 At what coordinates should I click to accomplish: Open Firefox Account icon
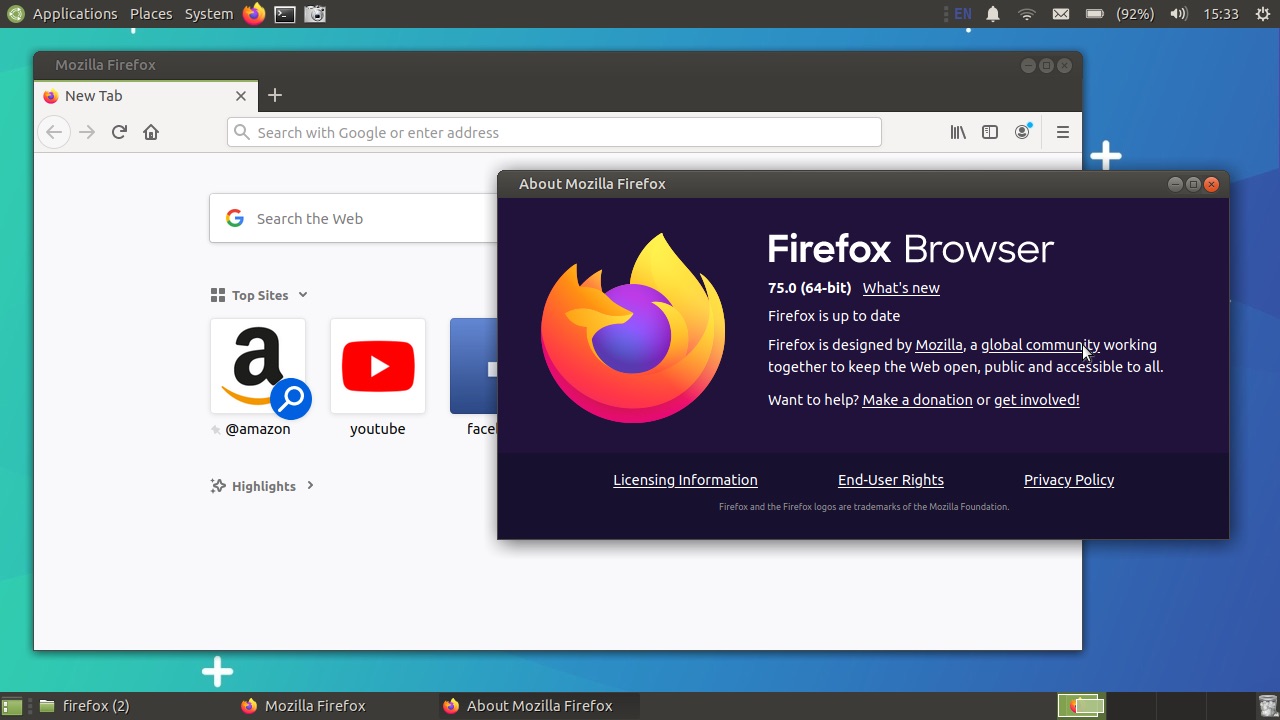coord(1022,132)
